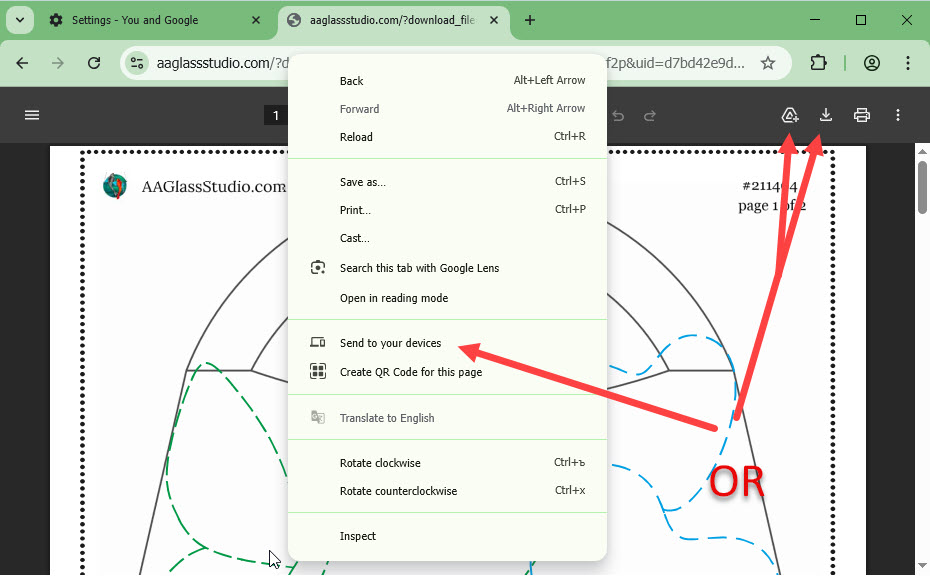View site information icon in address bar
930x582 pixels.
[x=137, y=63]
